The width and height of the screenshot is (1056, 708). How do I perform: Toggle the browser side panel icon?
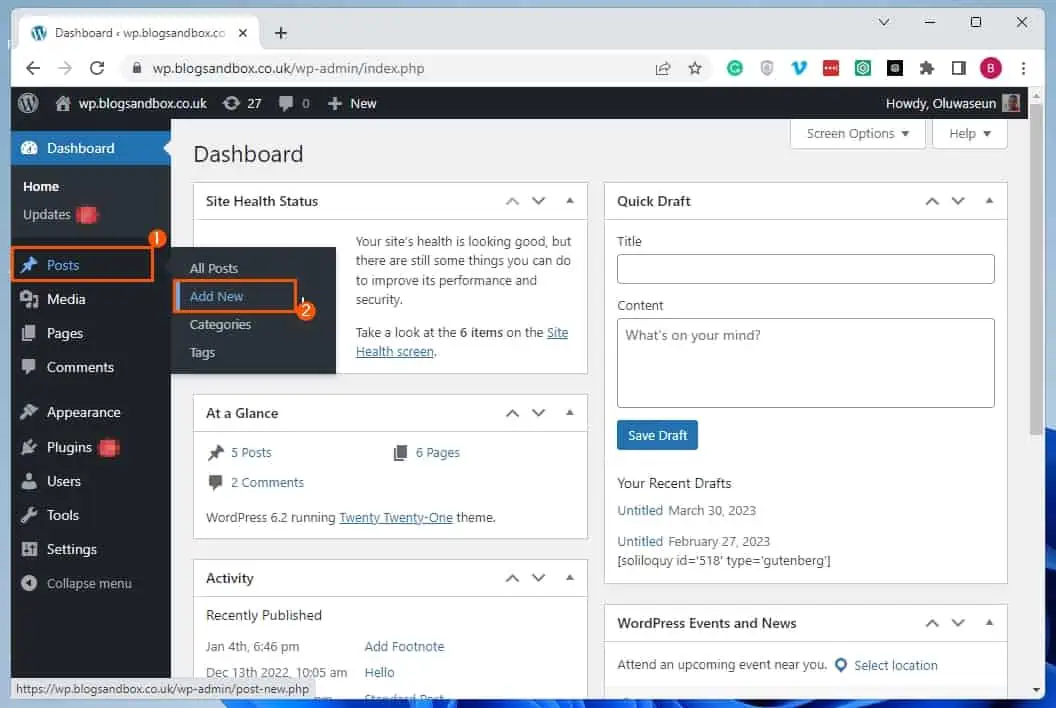coord(958,68)
